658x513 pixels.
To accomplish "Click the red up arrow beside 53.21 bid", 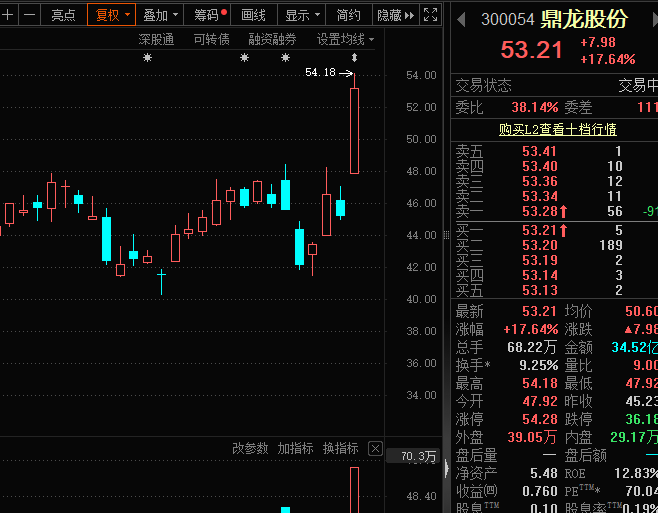I will [564, 231].
